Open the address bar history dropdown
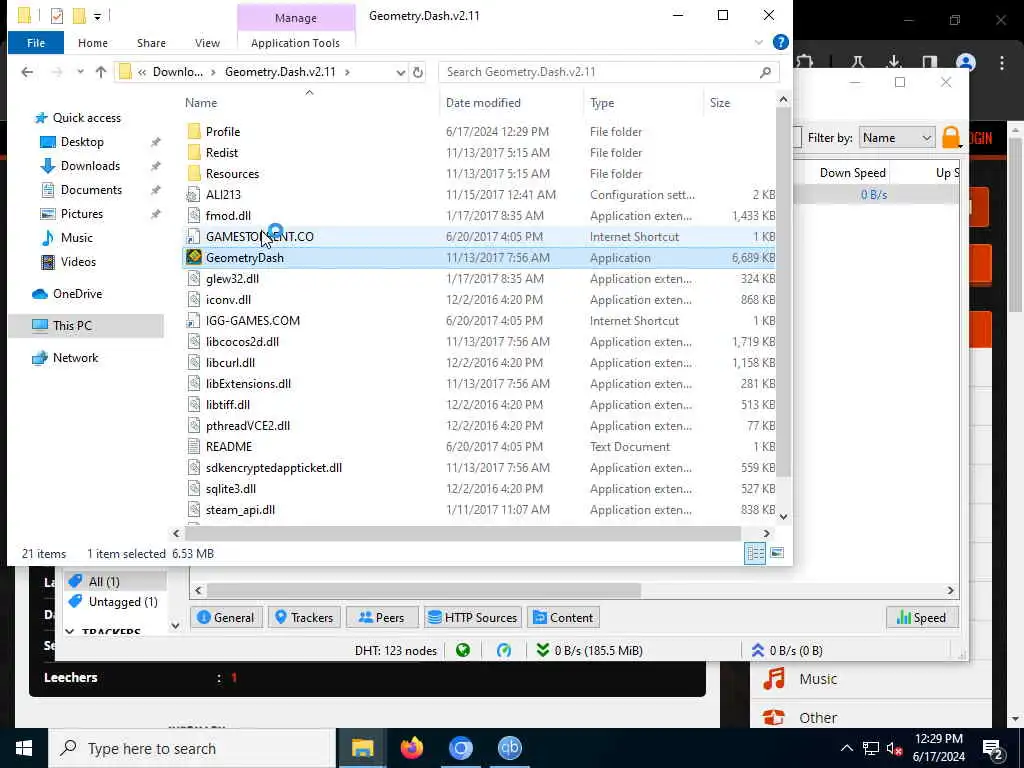The image size is (1024, 768). [x=400, y=72]
